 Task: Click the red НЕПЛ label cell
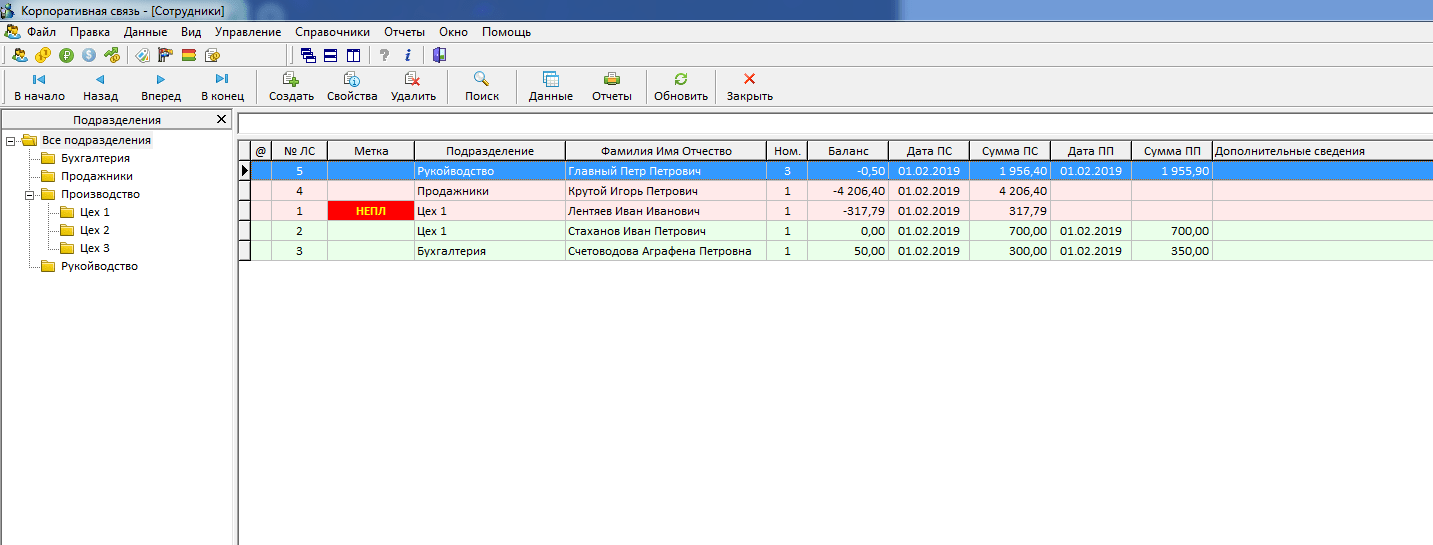point(370,211)
